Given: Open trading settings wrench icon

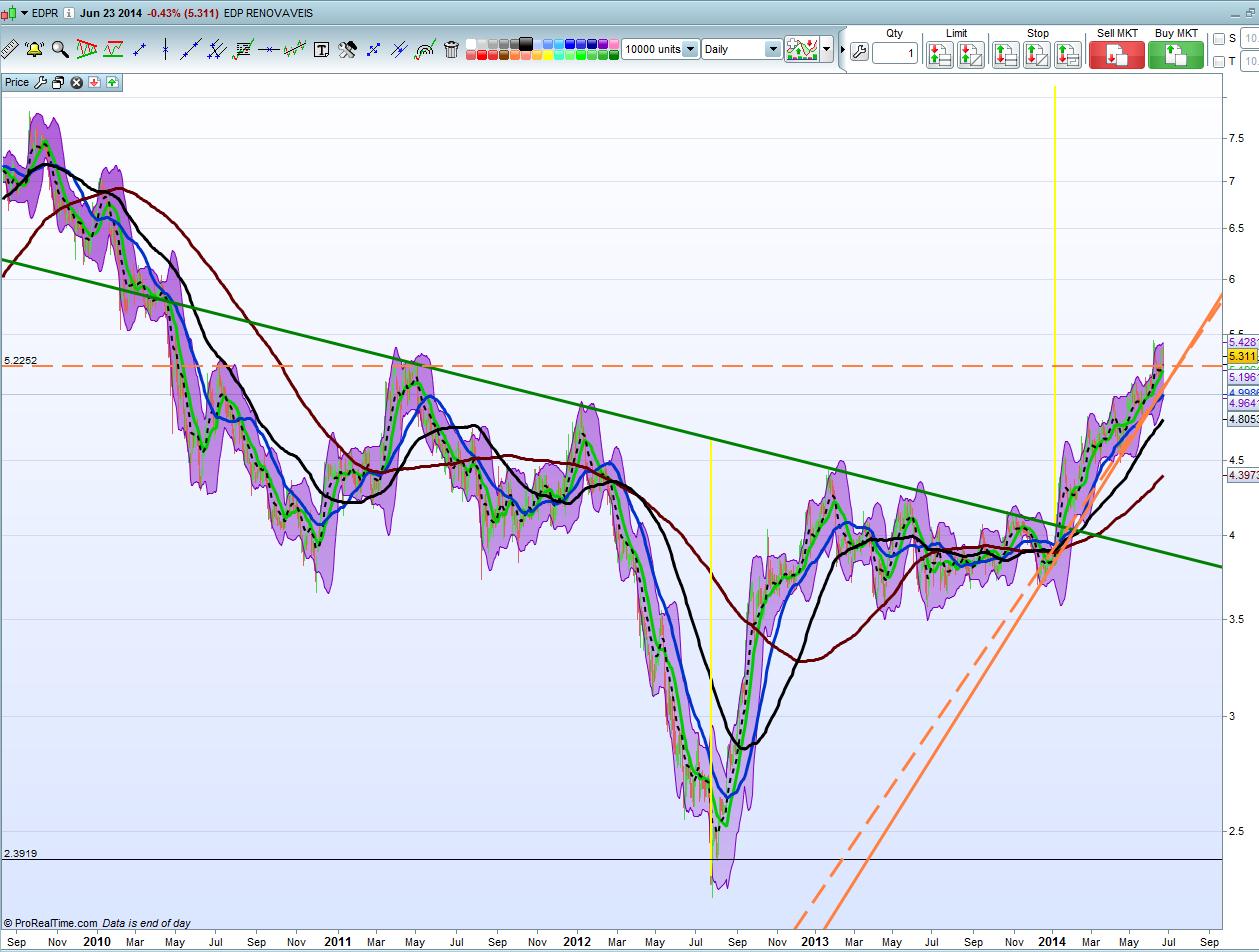Looking at the screenshot, I should [x=859, y=51].
